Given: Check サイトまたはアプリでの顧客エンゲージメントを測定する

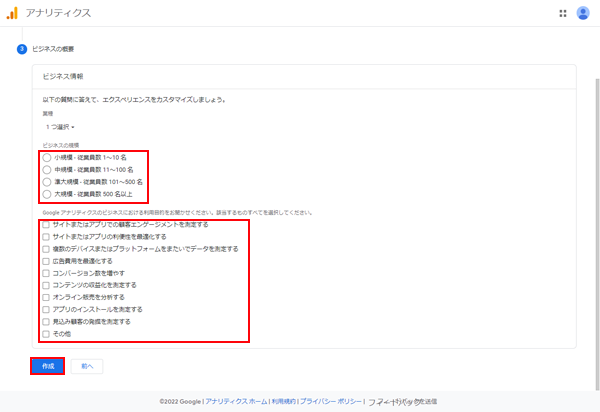Looking at the screenshot, I should pyautogui.click(x=46, y=225).
